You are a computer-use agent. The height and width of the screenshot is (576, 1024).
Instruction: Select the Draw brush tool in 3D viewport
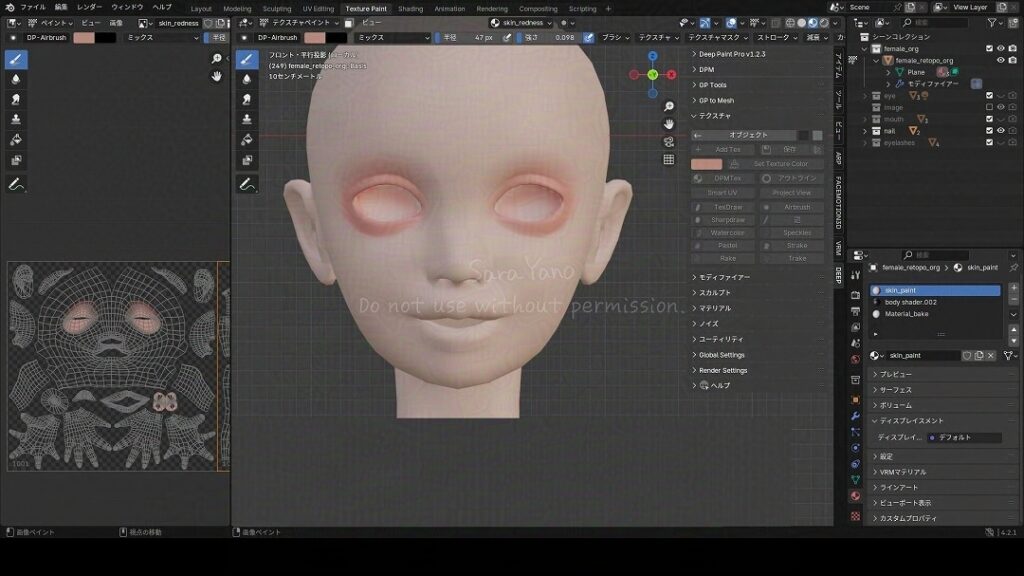(x=247, y=59)
